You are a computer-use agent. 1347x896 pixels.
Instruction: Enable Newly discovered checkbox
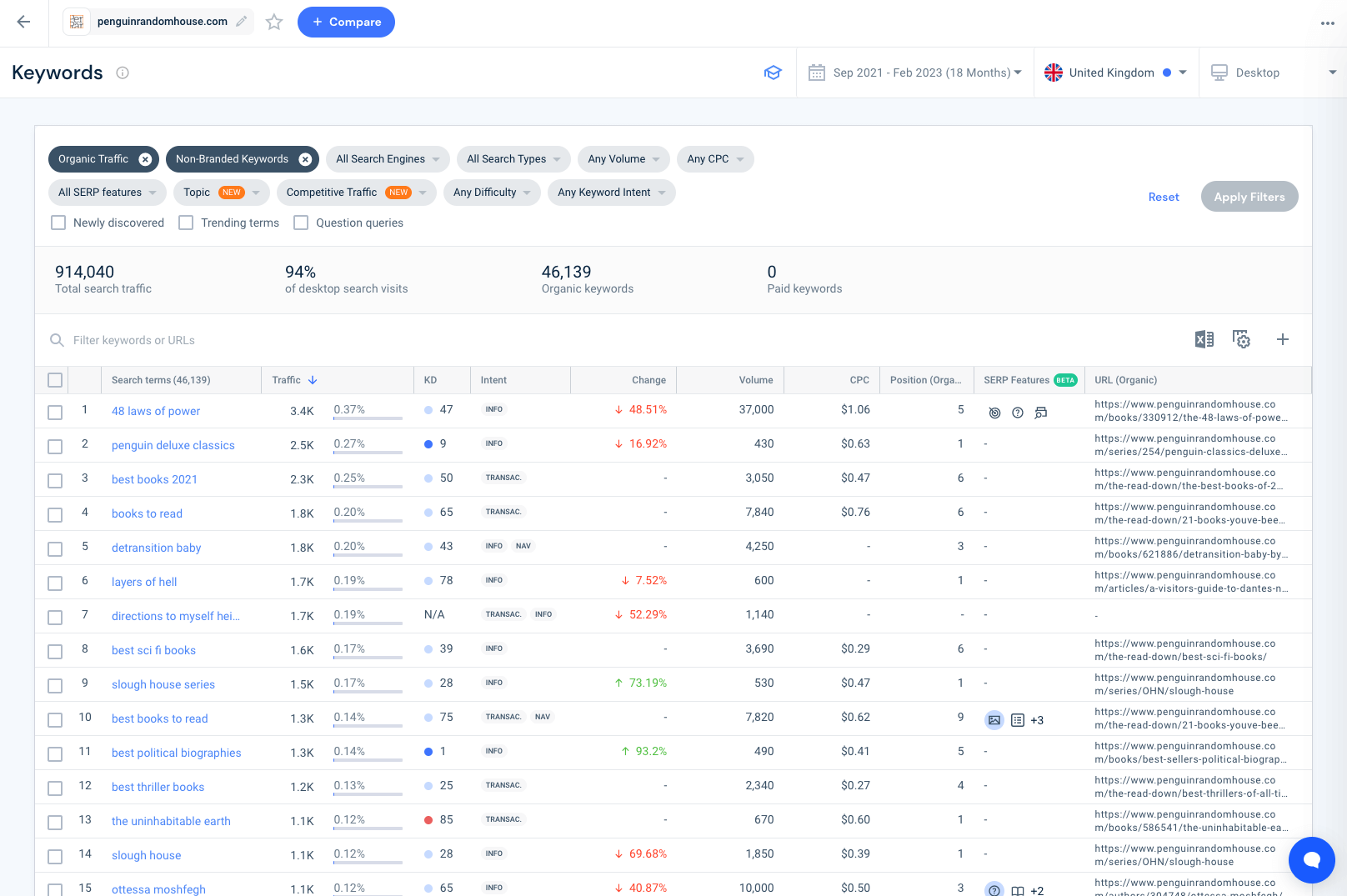click(58, 223)
